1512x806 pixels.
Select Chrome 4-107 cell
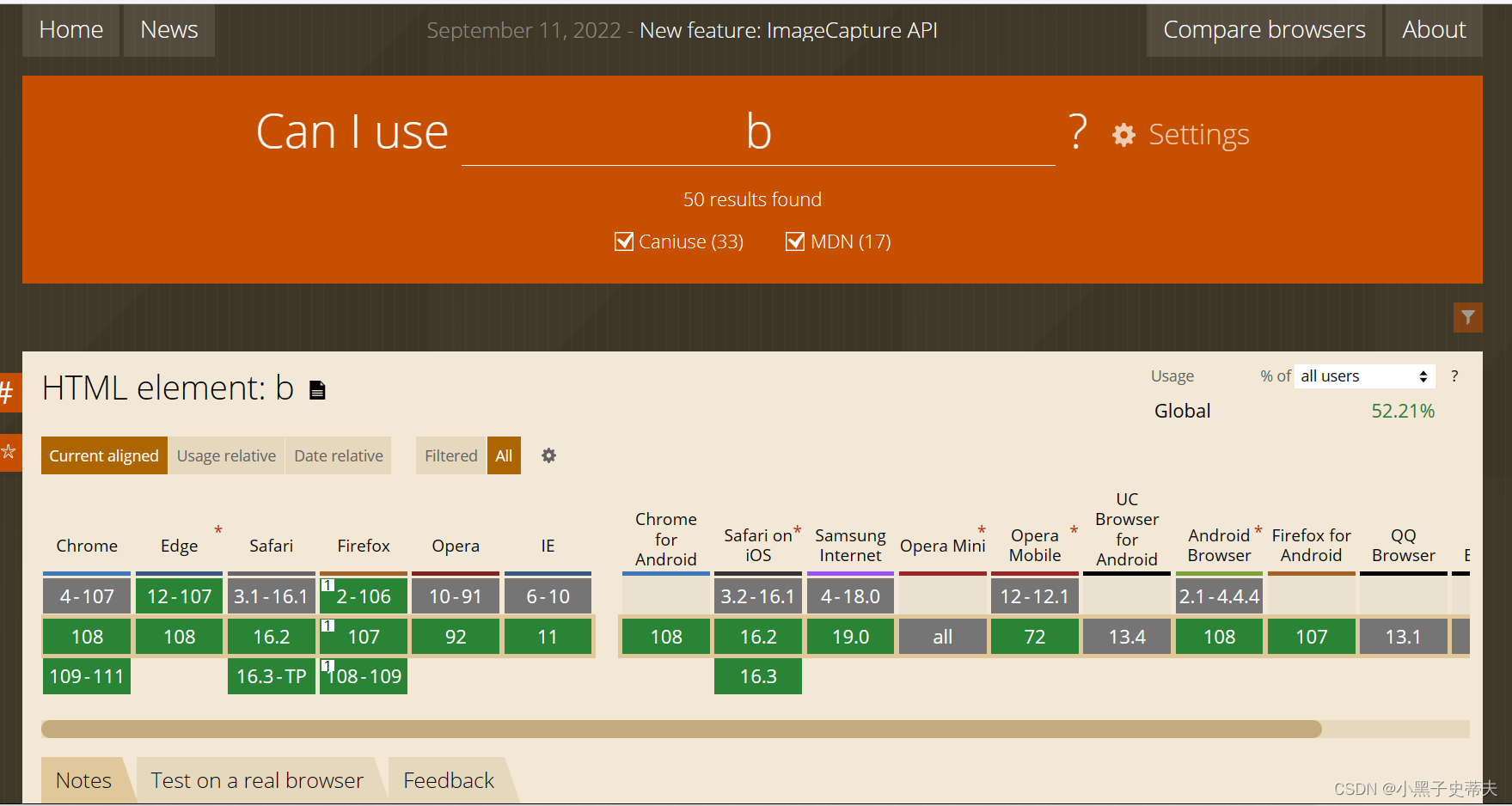[87, 596]
